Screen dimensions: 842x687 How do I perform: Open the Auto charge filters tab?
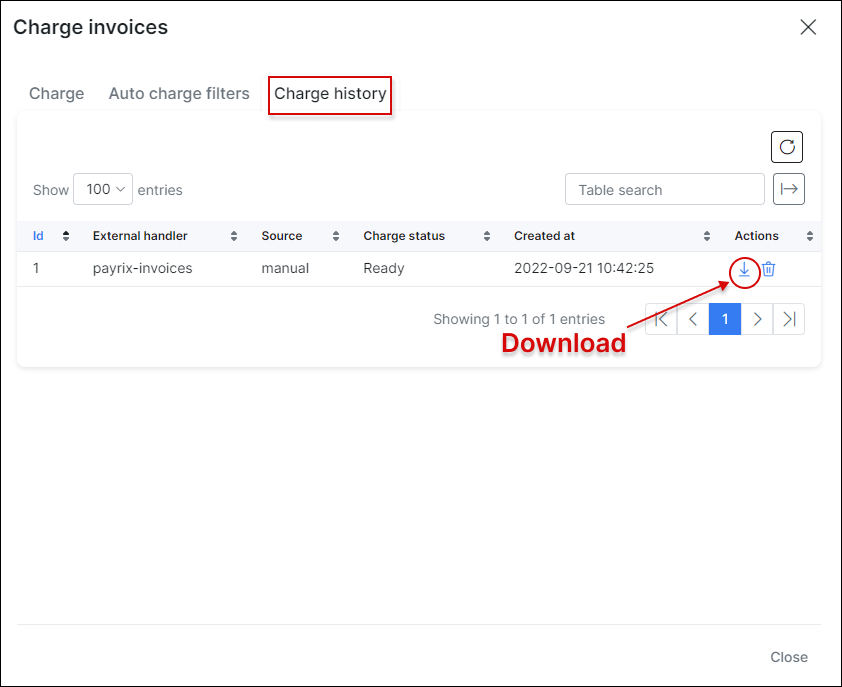(x=179, y=94)
